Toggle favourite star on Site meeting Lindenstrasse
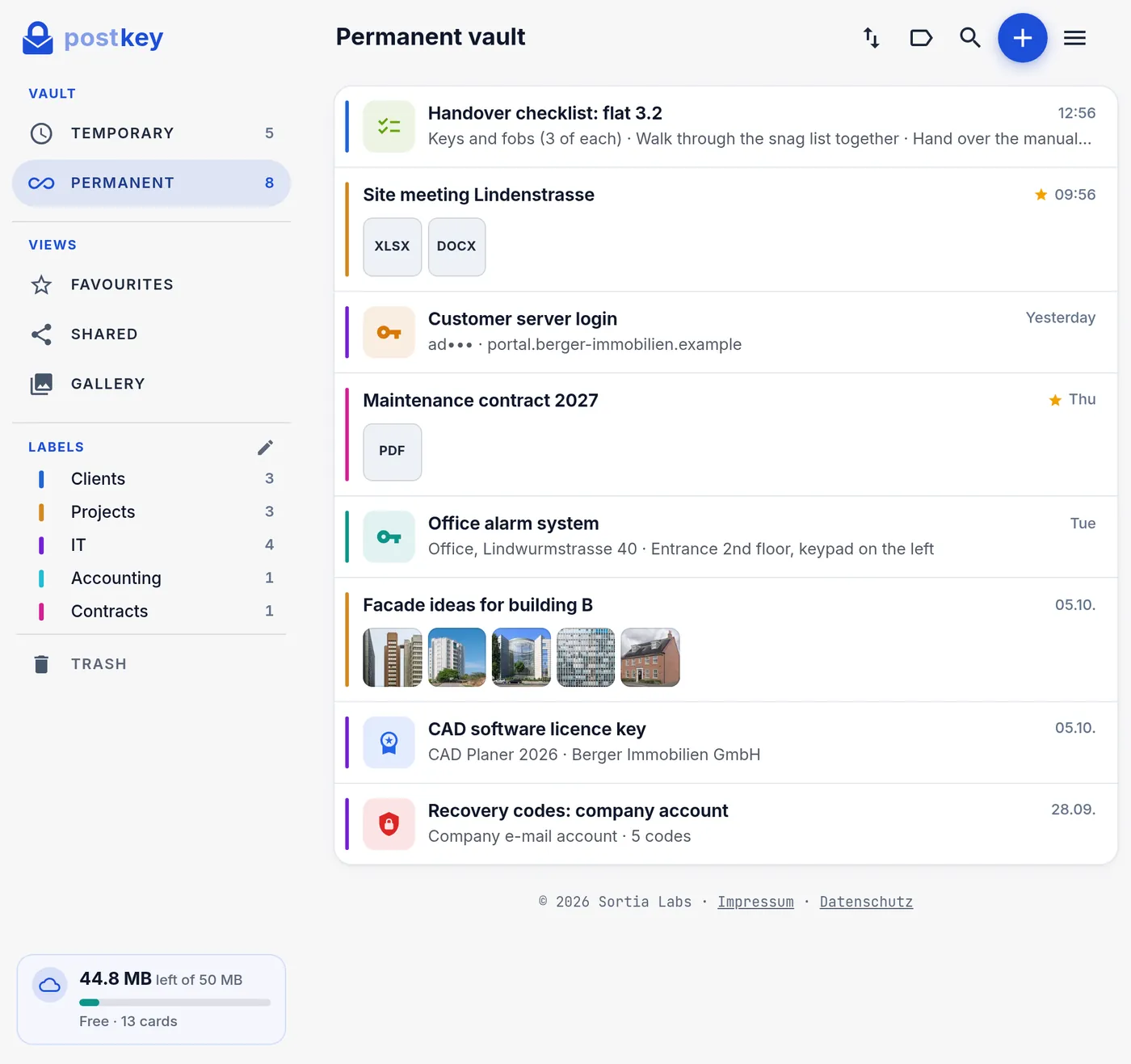The image size is (1131, 1064). pyautogui.click(x=1041, y=195)
